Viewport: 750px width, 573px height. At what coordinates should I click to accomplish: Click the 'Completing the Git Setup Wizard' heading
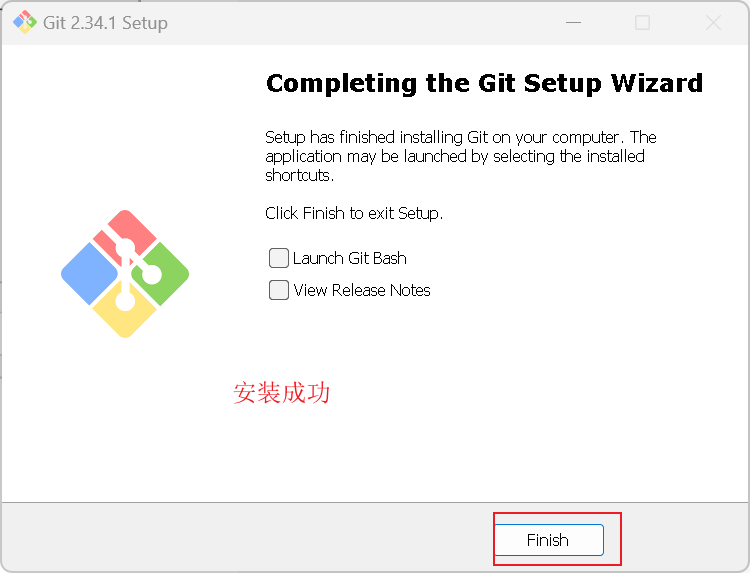485,84
